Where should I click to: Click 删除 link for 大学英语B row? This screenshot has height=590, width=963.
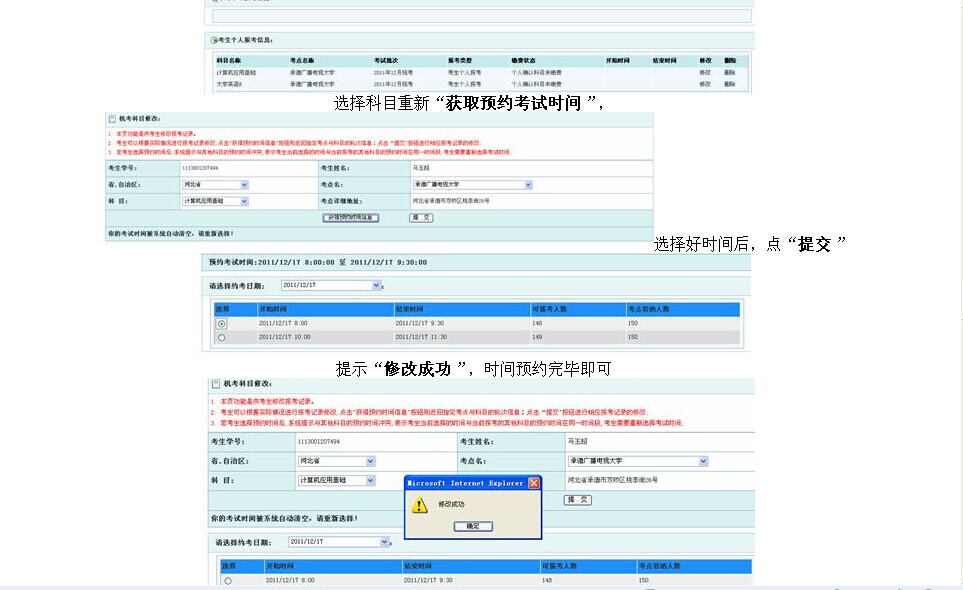point(729,84)
